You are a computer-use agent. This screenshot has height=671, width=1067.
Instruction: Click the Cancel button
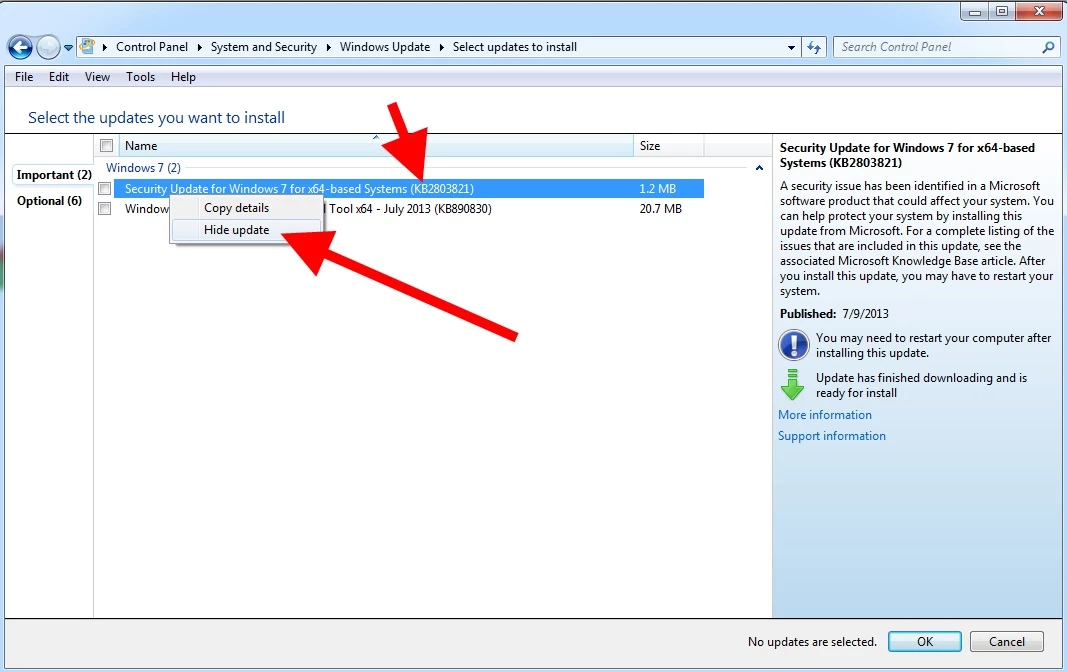(1006, 642)
